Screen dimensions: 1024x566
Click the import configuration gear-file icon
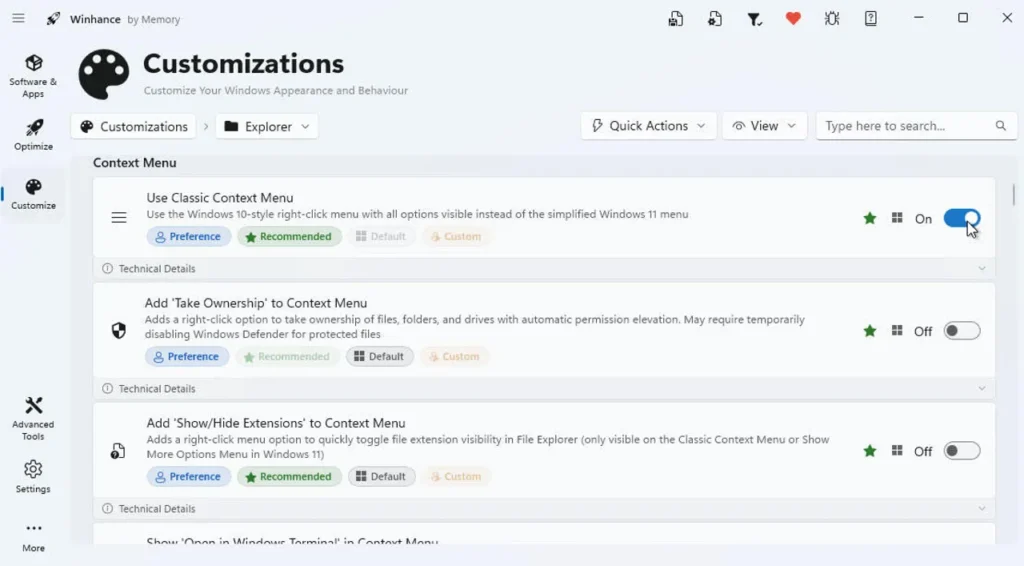coord(715,19)
